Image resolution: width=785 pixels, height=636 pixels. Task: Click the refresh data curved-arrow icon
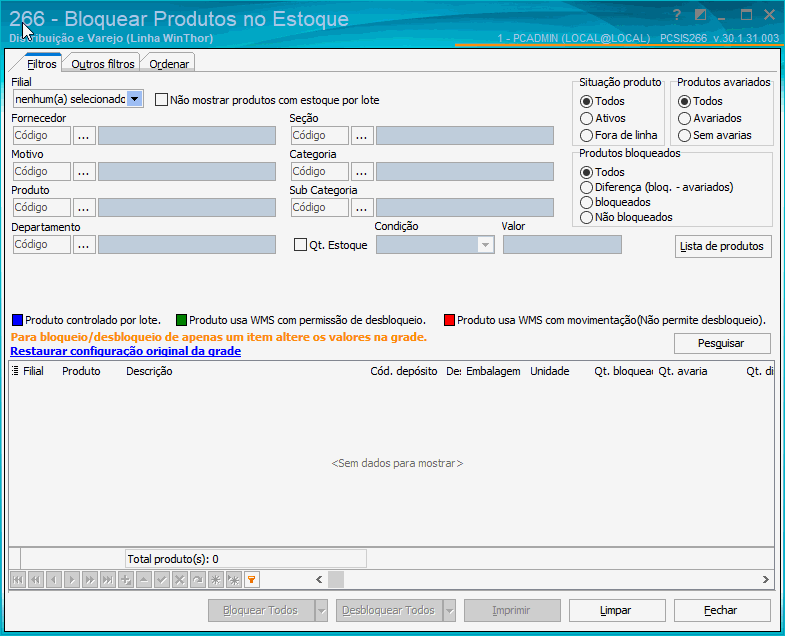click(198, 580)
